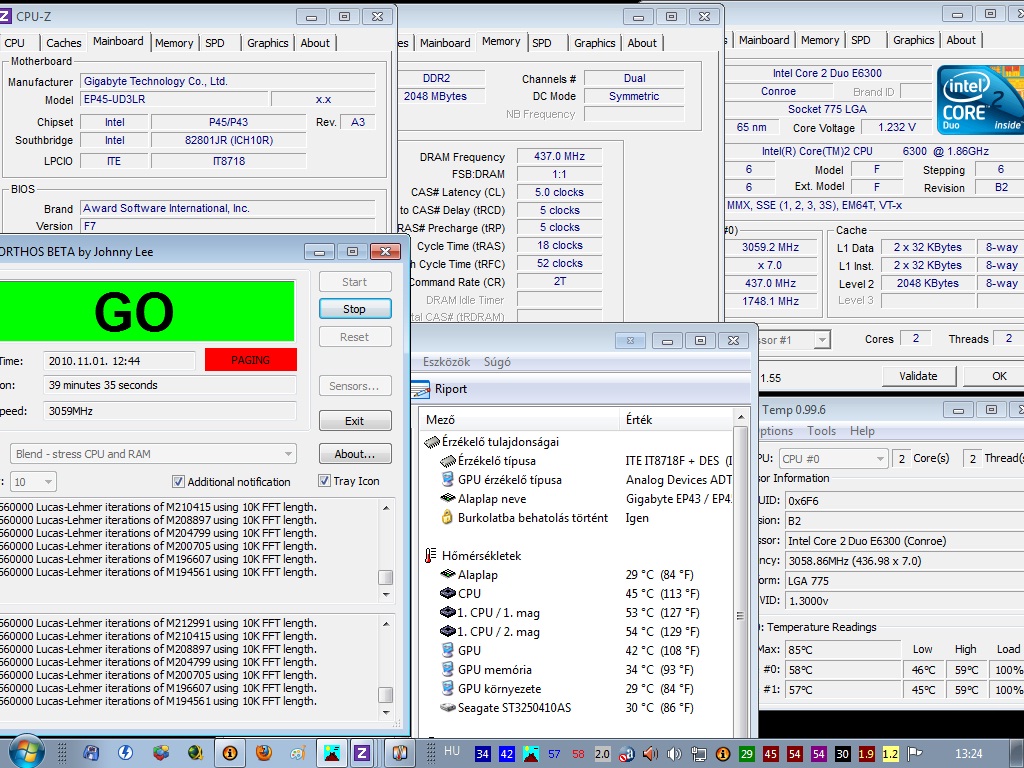Click the Model field EP45-UD3LR
This screenshot has height=768, width=1024.
(x=174, y=99)
